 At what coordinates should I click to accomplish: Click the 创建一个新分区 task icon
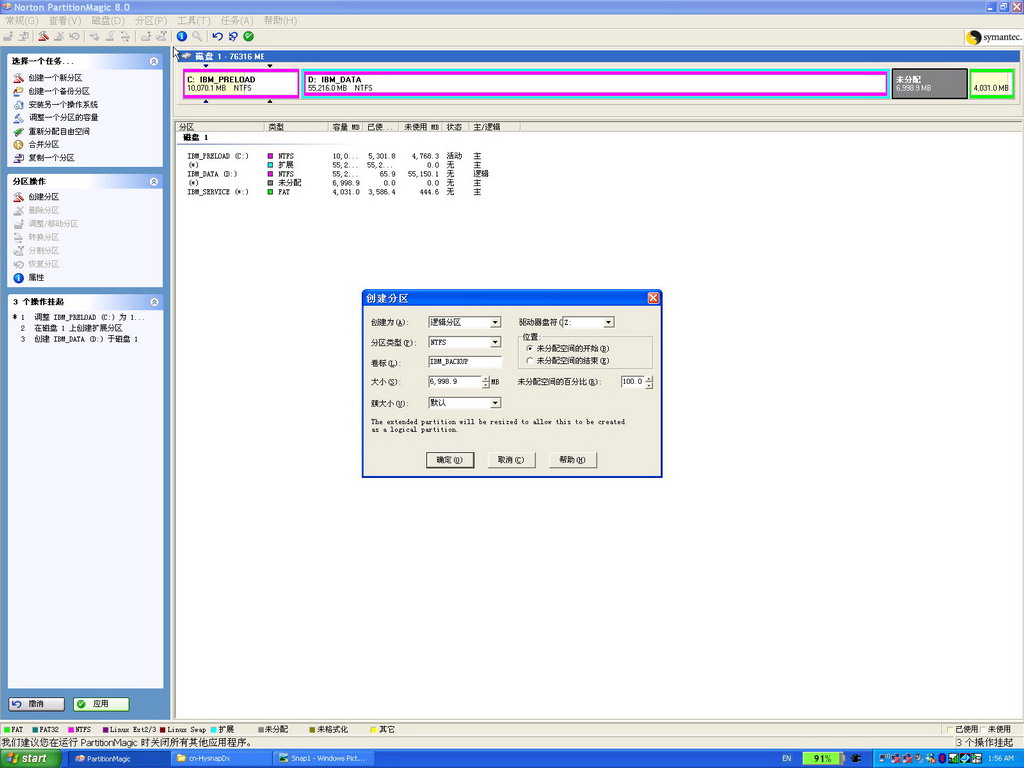(x=18, y=78)
